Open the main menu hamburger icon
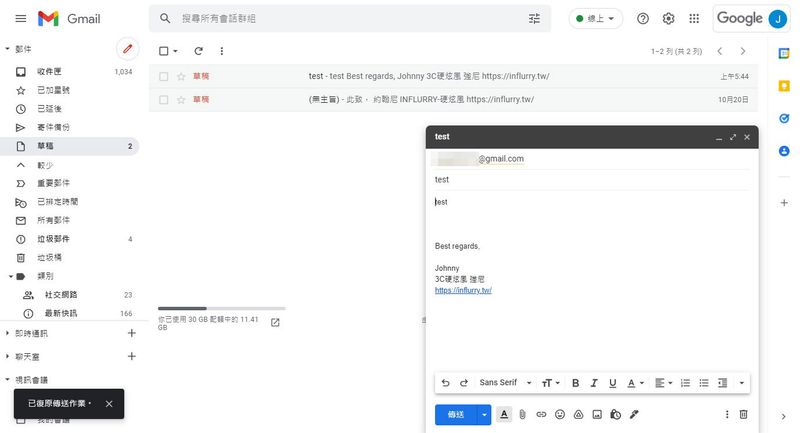The height and width of the screenshot is (433, 800). tap(21, 19)
